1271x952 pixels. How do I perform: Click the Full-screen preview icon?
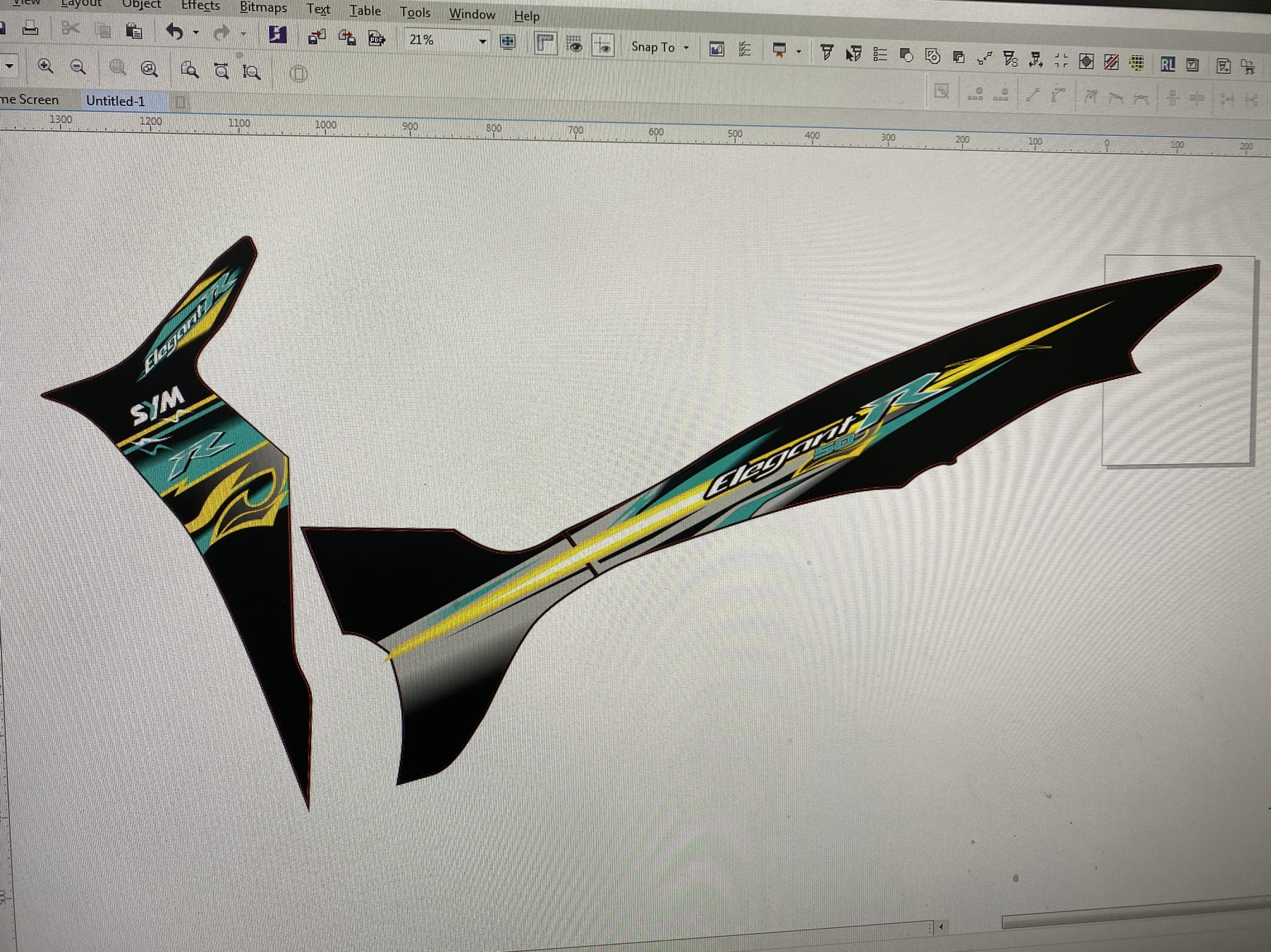click(508, 41)
